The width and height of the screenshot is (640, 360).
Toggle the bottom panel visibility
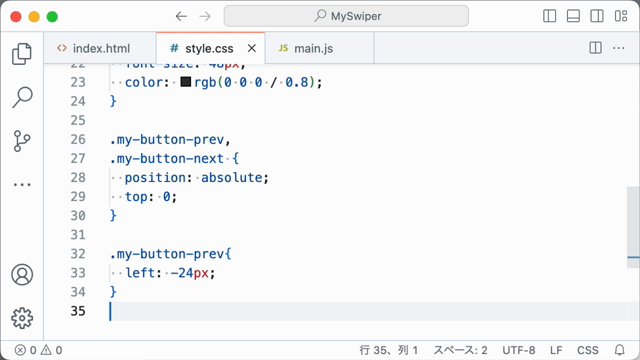573,16
